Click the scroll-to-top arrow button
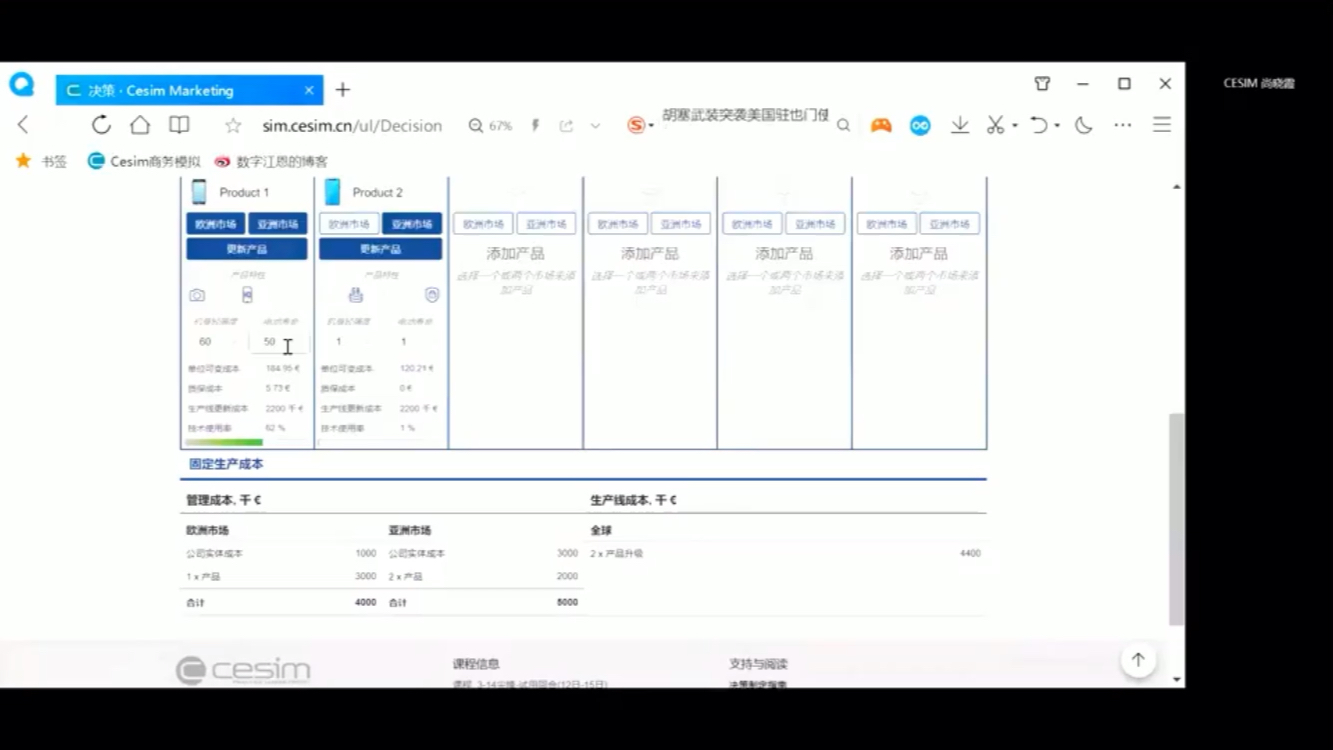 1138,660
